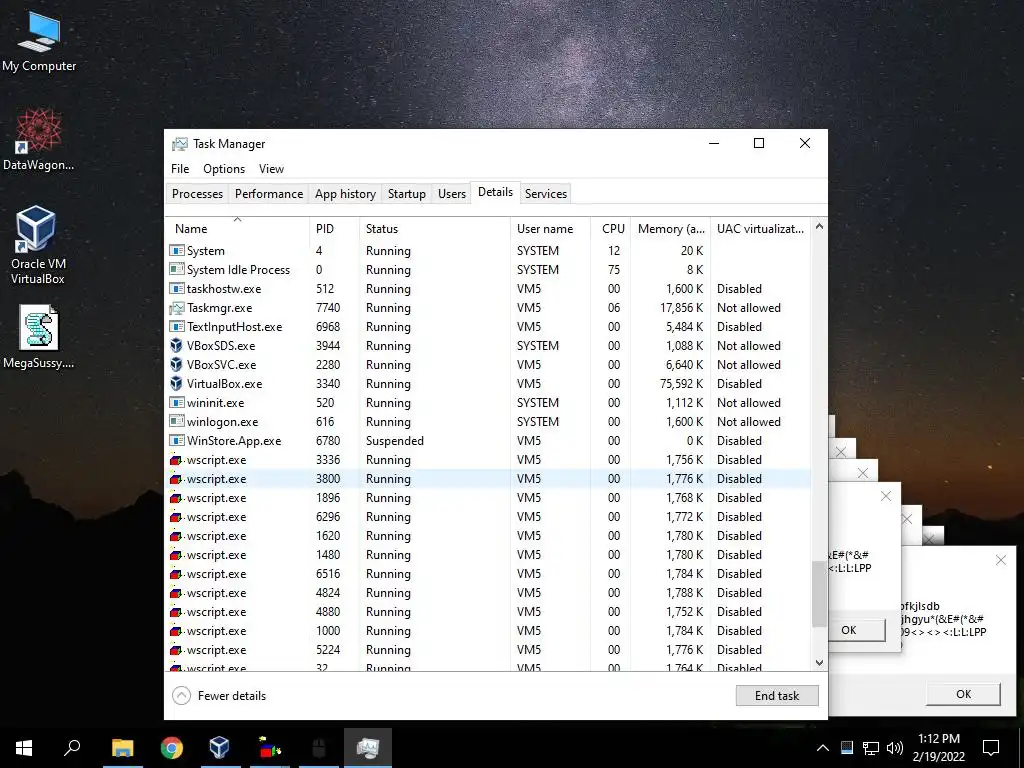Show hidden system tray icons

pyautogui.click(x=823, y=748)
